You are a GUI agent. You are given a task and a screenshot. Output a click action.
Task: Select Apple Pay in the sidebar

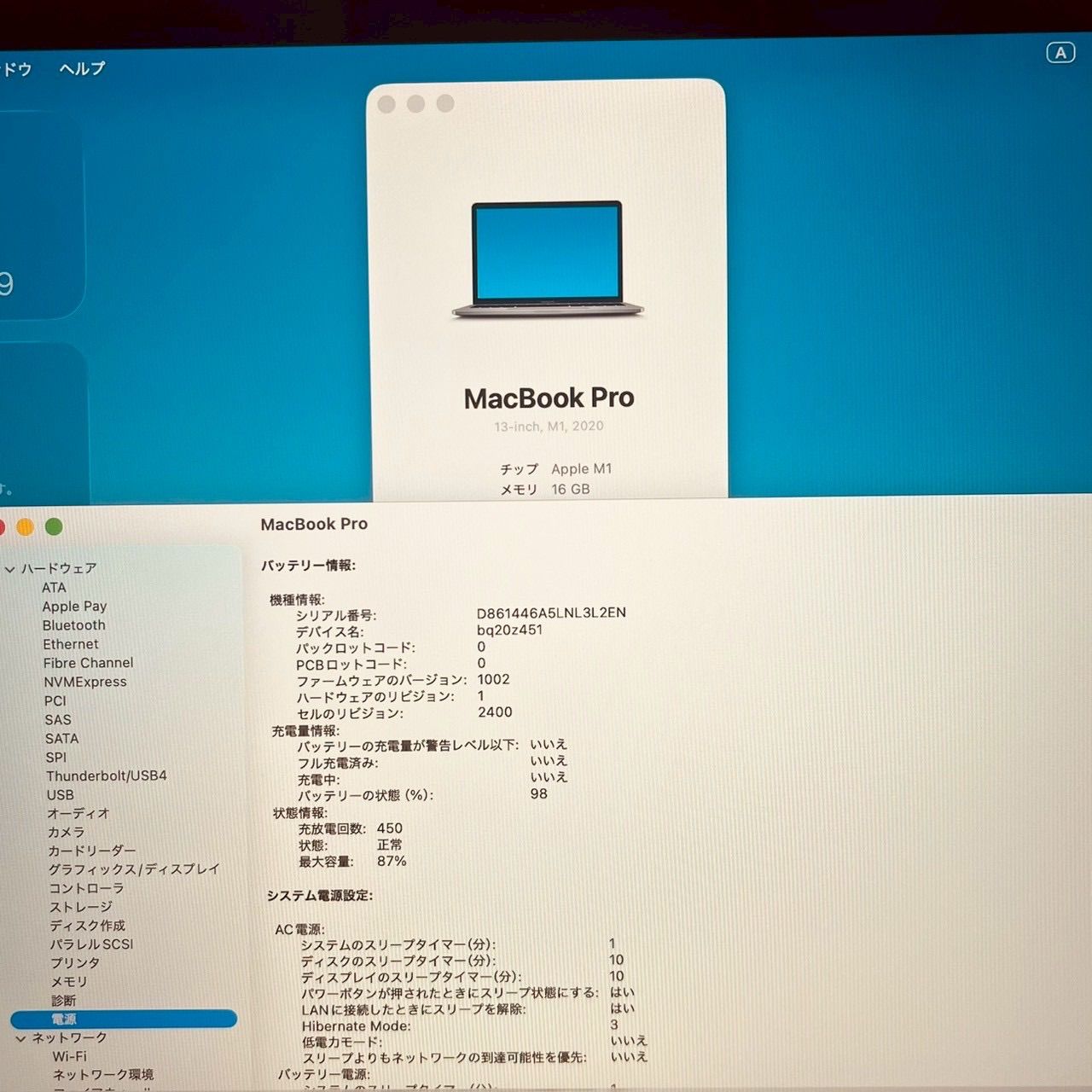(x=74, y=607)
